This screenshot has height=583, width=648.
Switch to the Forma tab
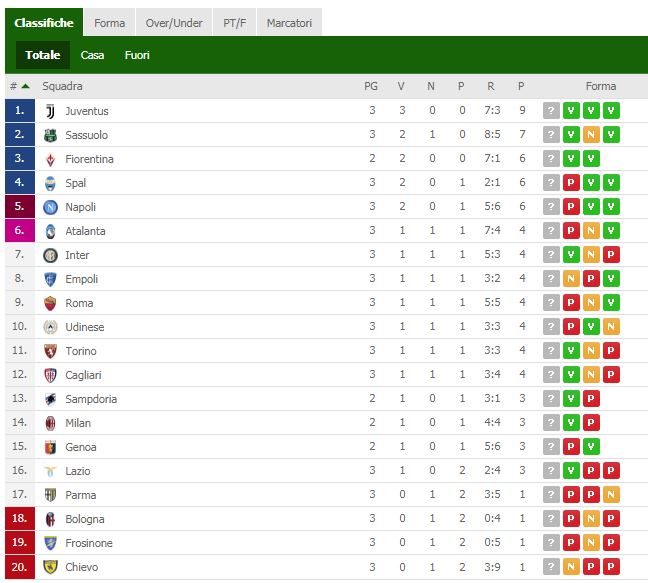[x=109, y=23]
